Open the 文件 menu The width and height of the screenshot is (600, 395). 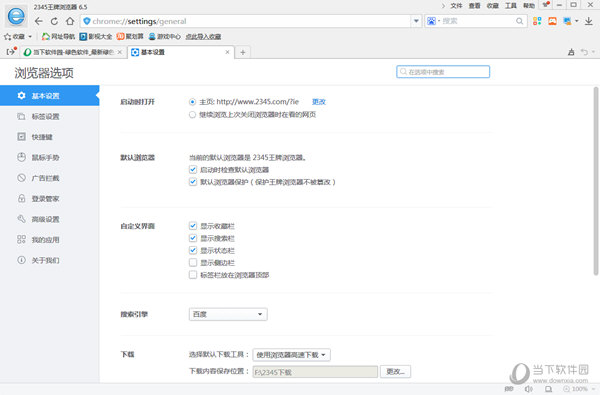(x=456, y=5)
